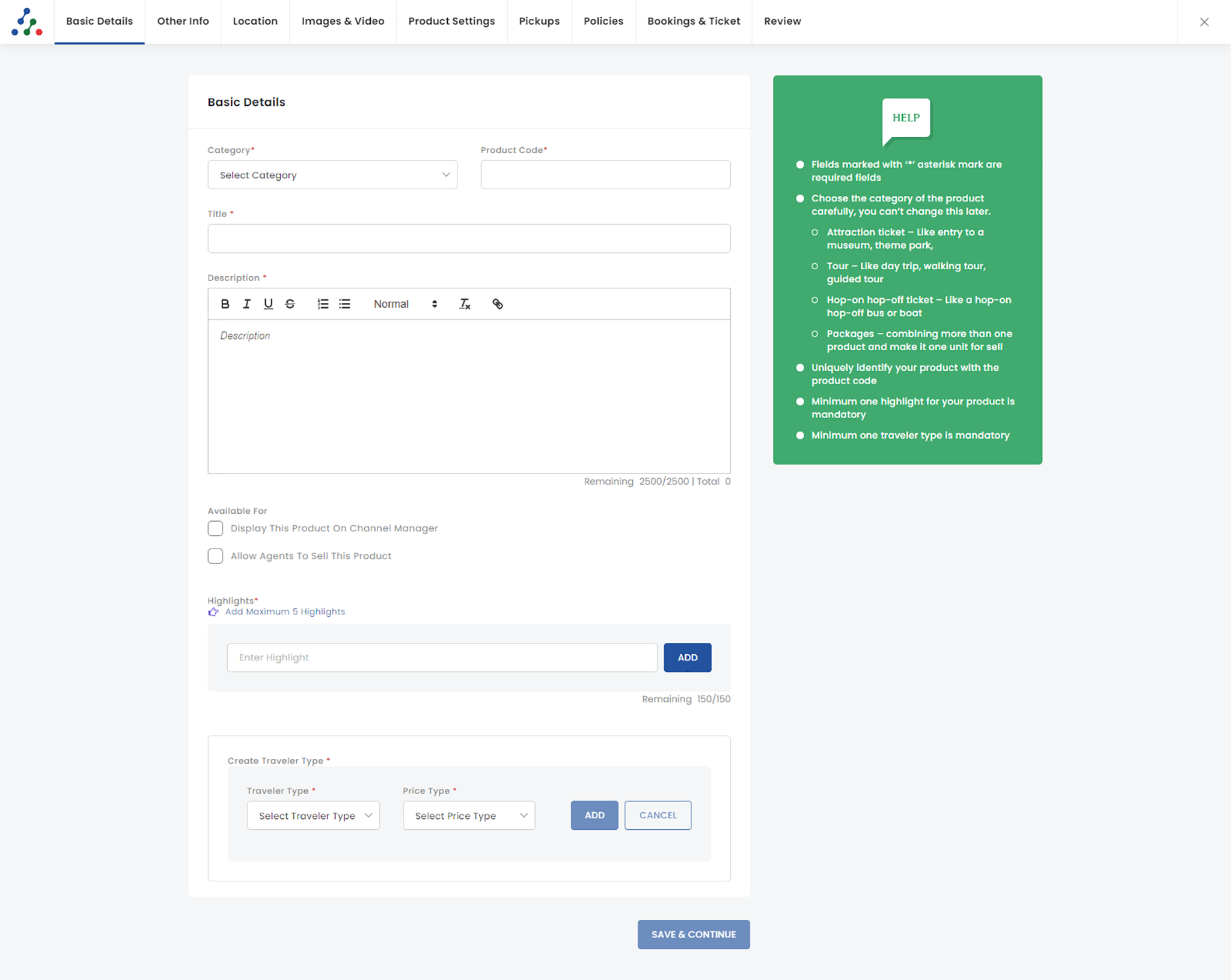Viewport: 1231px width, 980px height.
Task: Enable Display This Product On Channel Manager
Action: [215, 528]
